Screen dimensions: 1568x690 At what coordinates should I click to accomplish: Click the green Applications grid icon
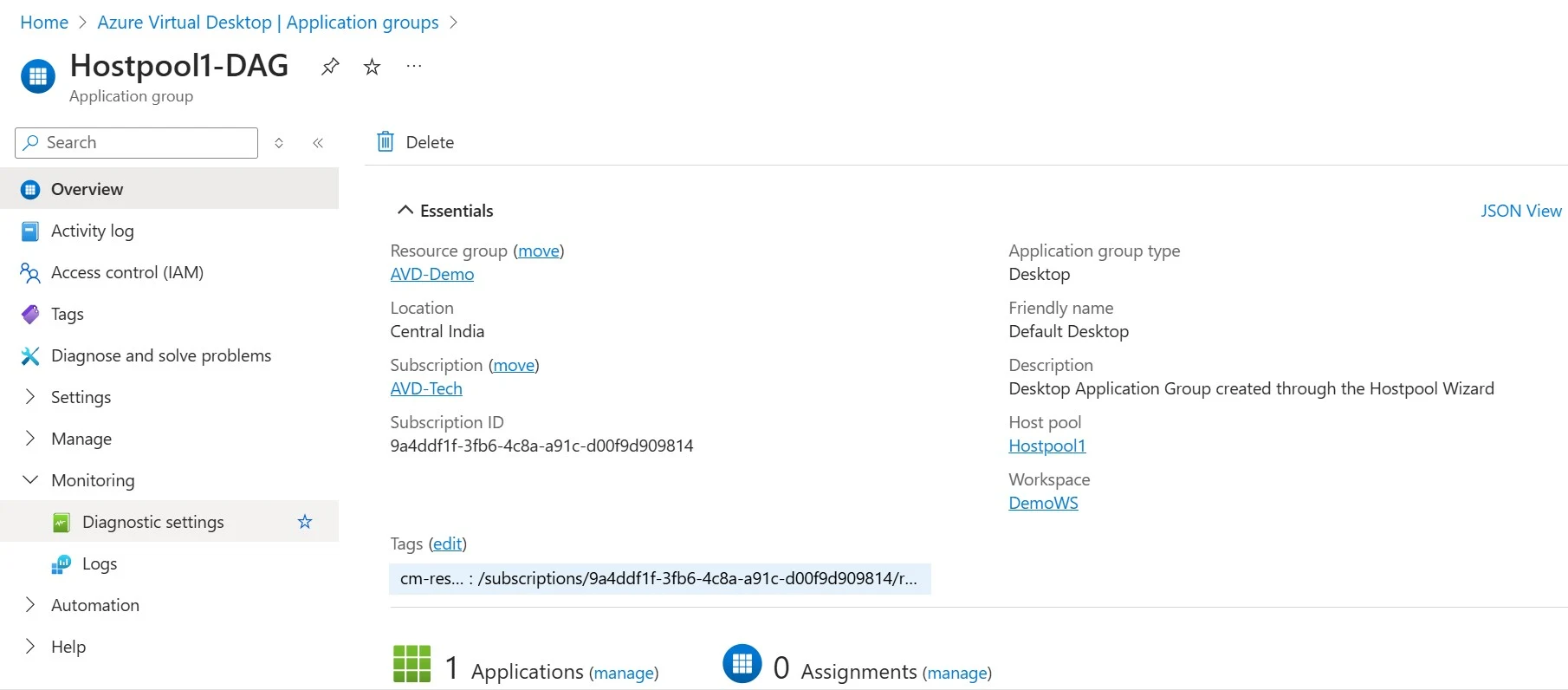point(412,664)
